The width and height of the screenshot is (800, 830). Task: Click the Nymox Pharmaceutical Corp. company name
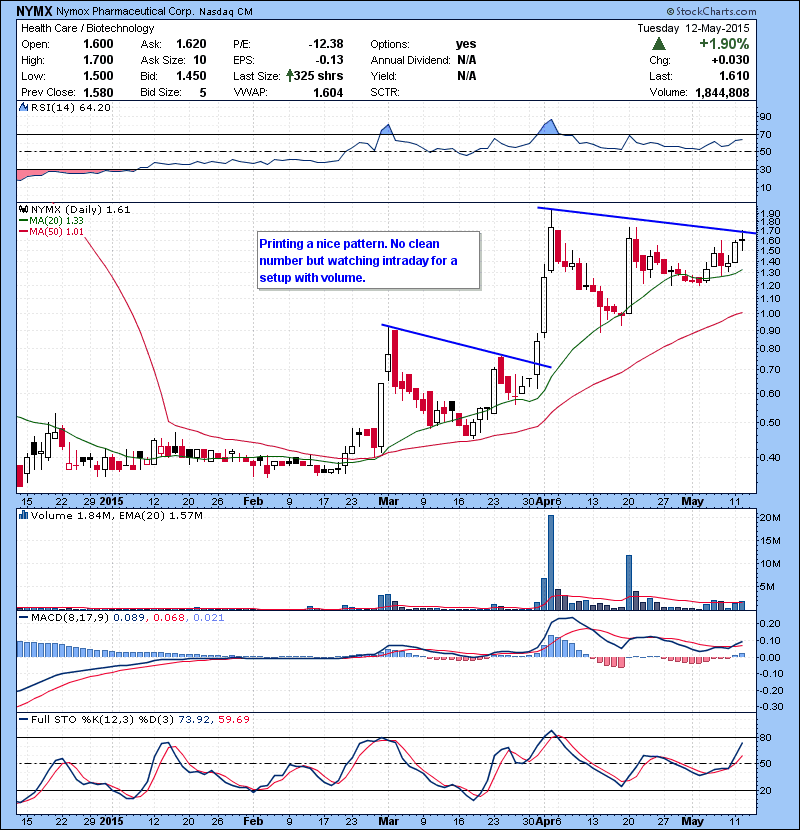[x=125, y=11]
